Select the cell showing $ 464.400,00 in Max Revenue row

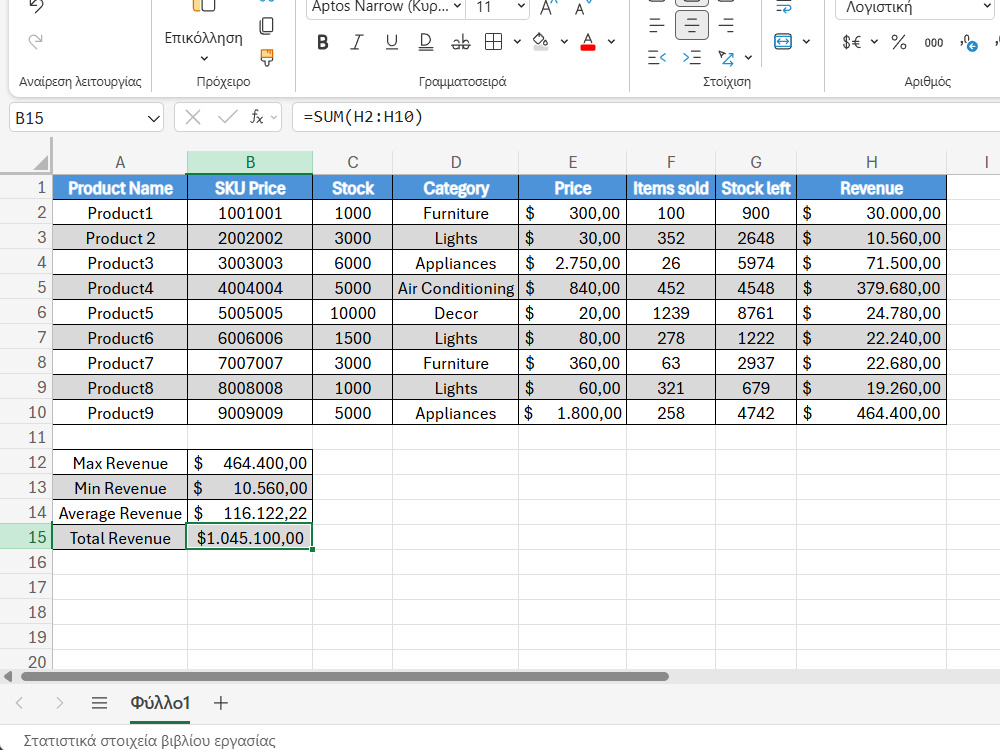(x=250, y=463)
